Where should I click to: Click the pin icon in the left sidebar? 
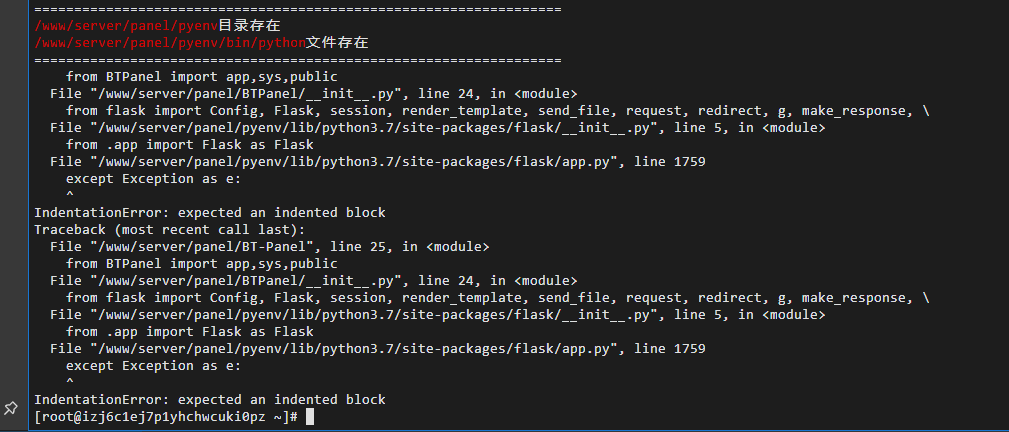[11, 408]
